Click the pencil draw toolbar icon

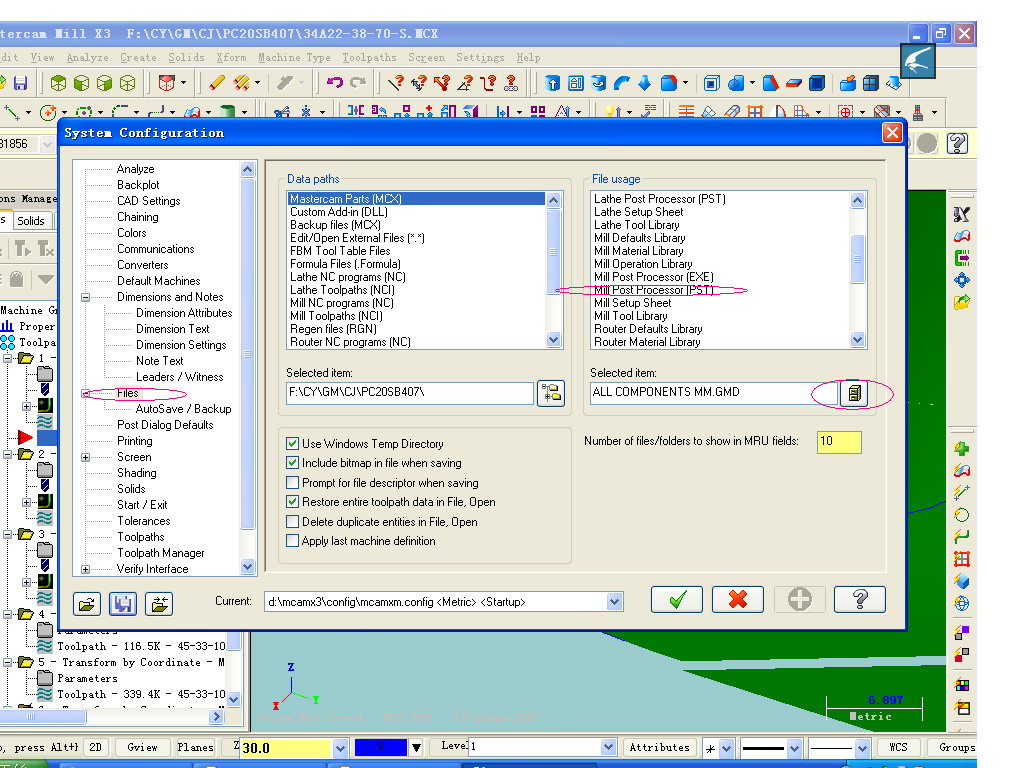point(217,83)
